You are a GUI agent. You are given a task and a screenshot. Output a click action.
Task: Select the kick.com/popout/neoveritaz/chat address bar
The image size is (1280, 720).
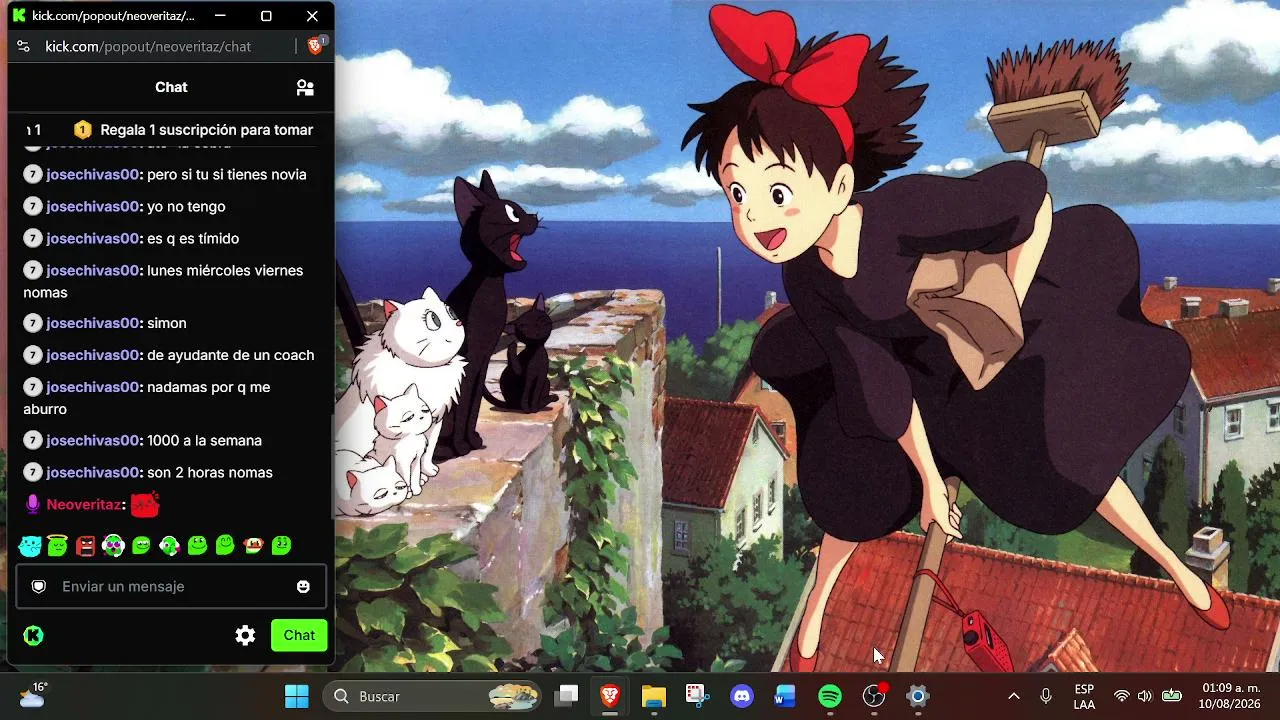click(x=148, y=46)
